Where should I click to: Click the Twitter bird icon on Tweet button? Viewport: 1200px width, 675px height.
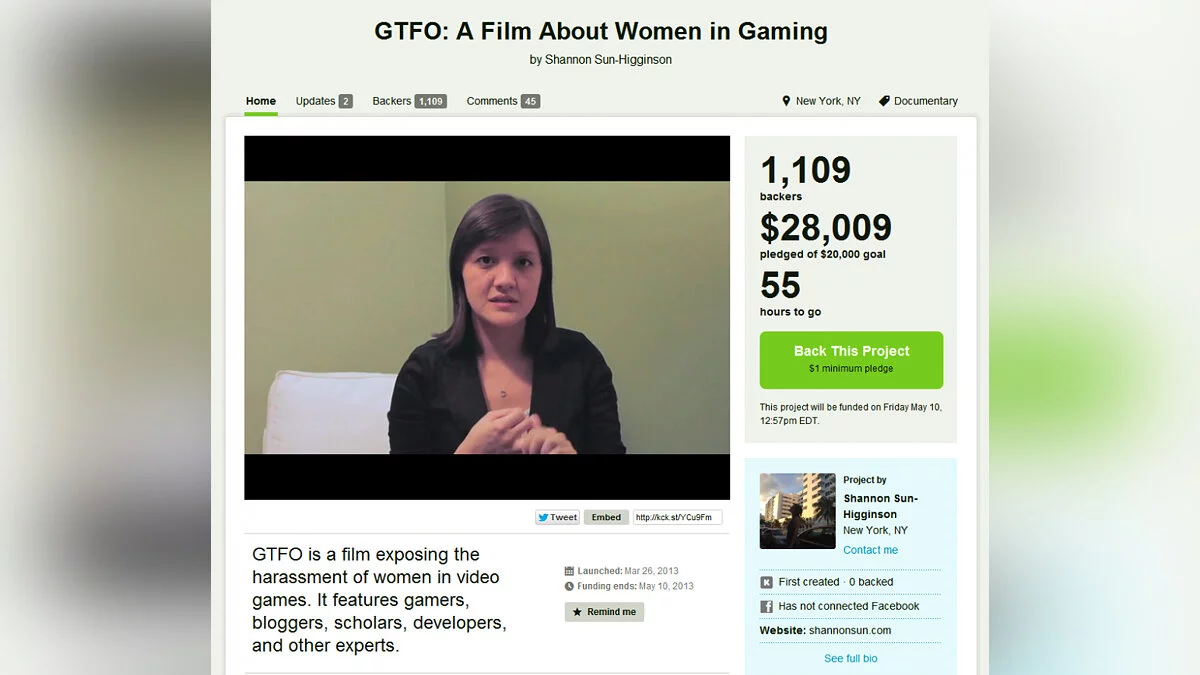543,517
